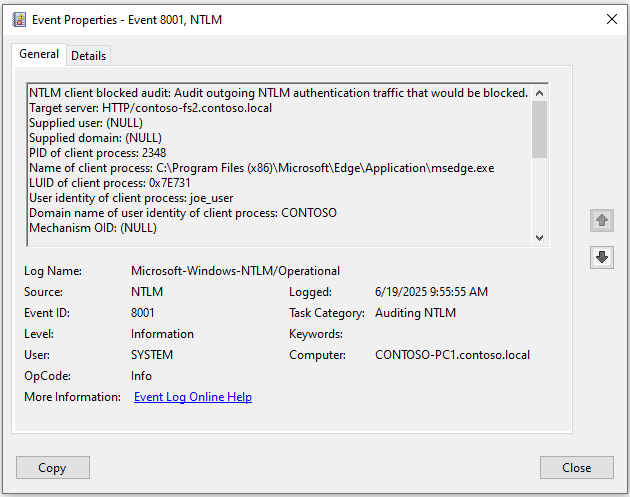Click the Close button at bottom right
The height and width of the screenshot is (497, 630).
click(576, 467)
